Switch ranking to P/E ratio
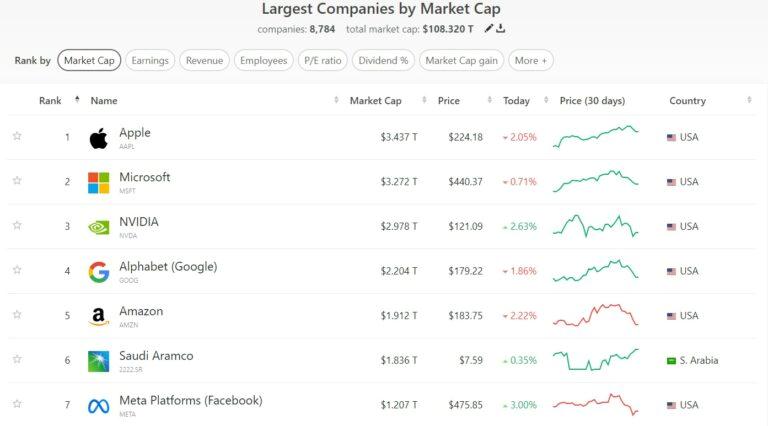Viewport: 768px width, 426px height. tap(322, 60)
